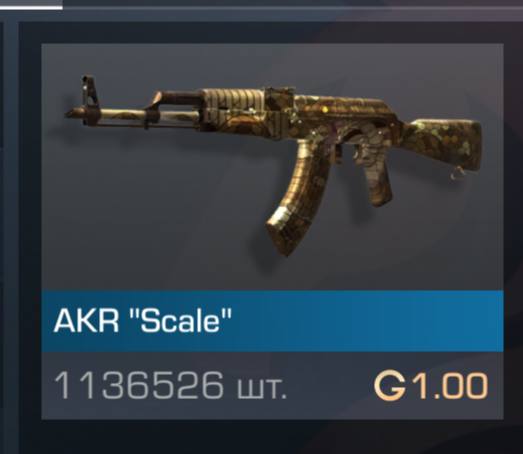Click the golden AKR rifle preview image
The width and height of the screenshot is (523, 454).
pos(274,163)
